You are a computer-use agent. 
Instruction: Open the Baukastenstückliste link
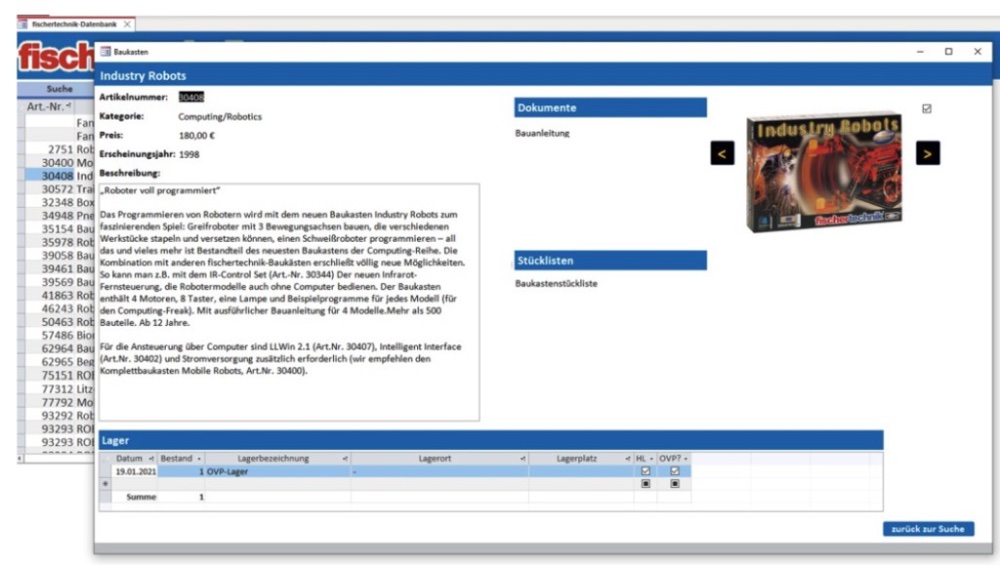(556, 283)
